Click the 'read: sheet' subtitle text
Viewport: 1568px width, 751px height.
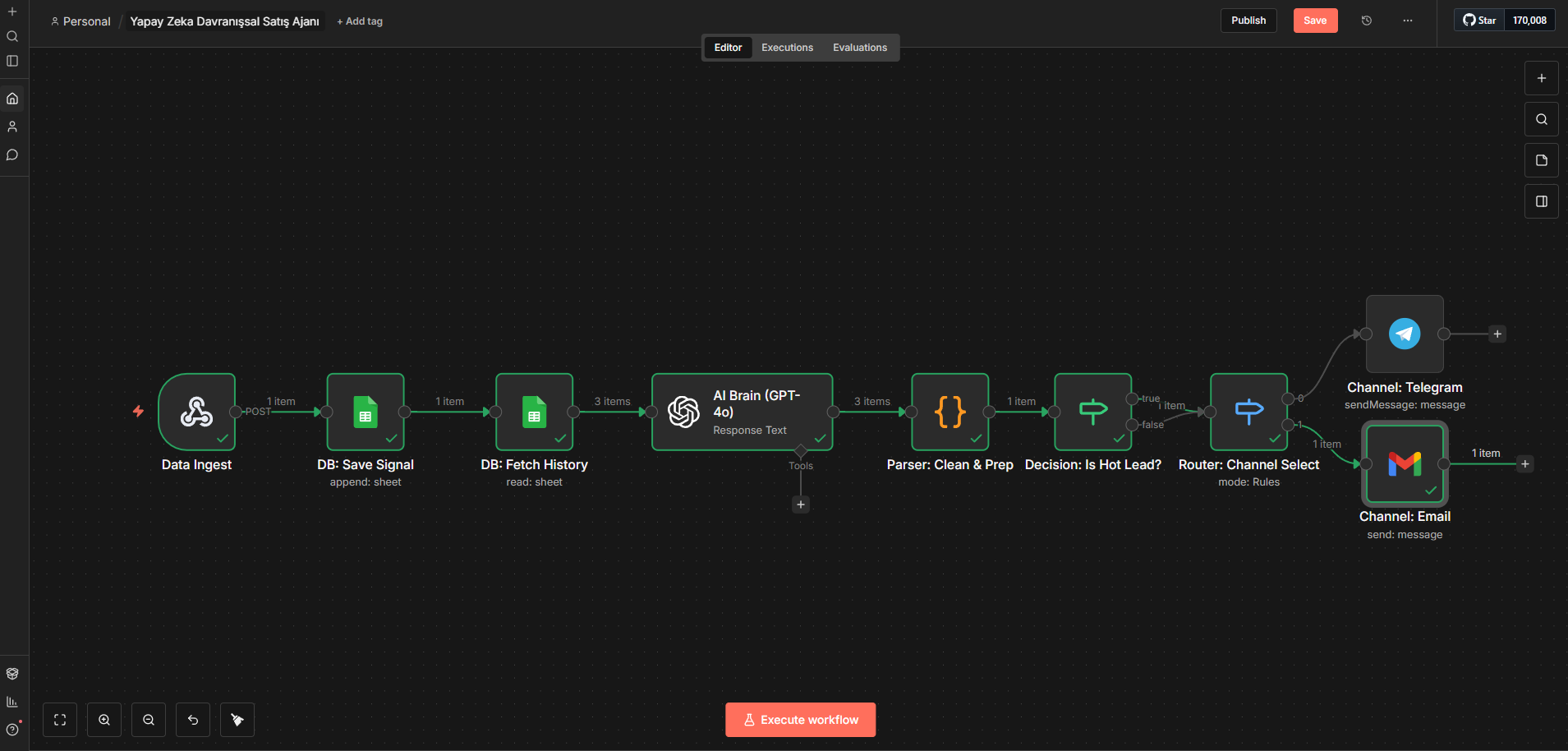coord(534,482)
